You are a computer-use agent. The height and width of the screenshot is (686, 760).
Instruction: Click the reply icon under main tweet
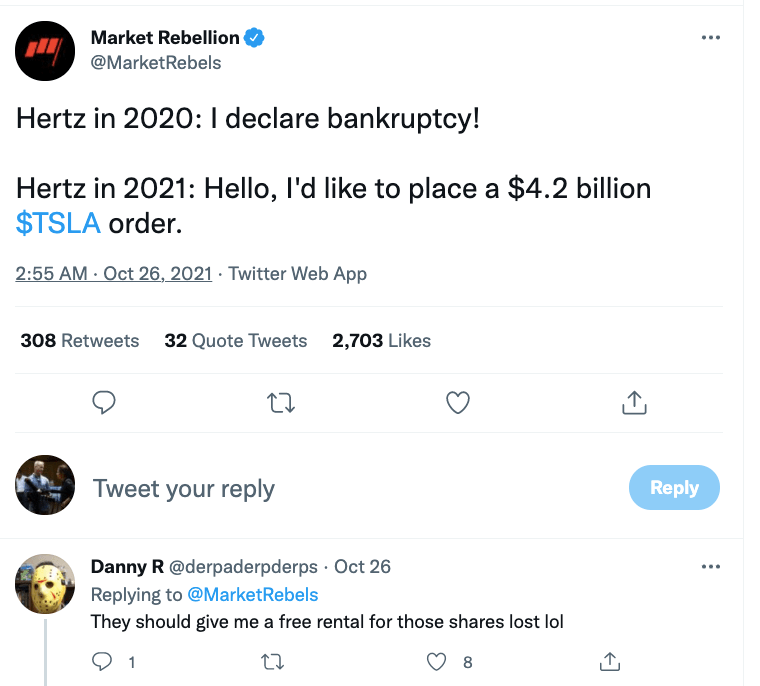tap(105, 402)
